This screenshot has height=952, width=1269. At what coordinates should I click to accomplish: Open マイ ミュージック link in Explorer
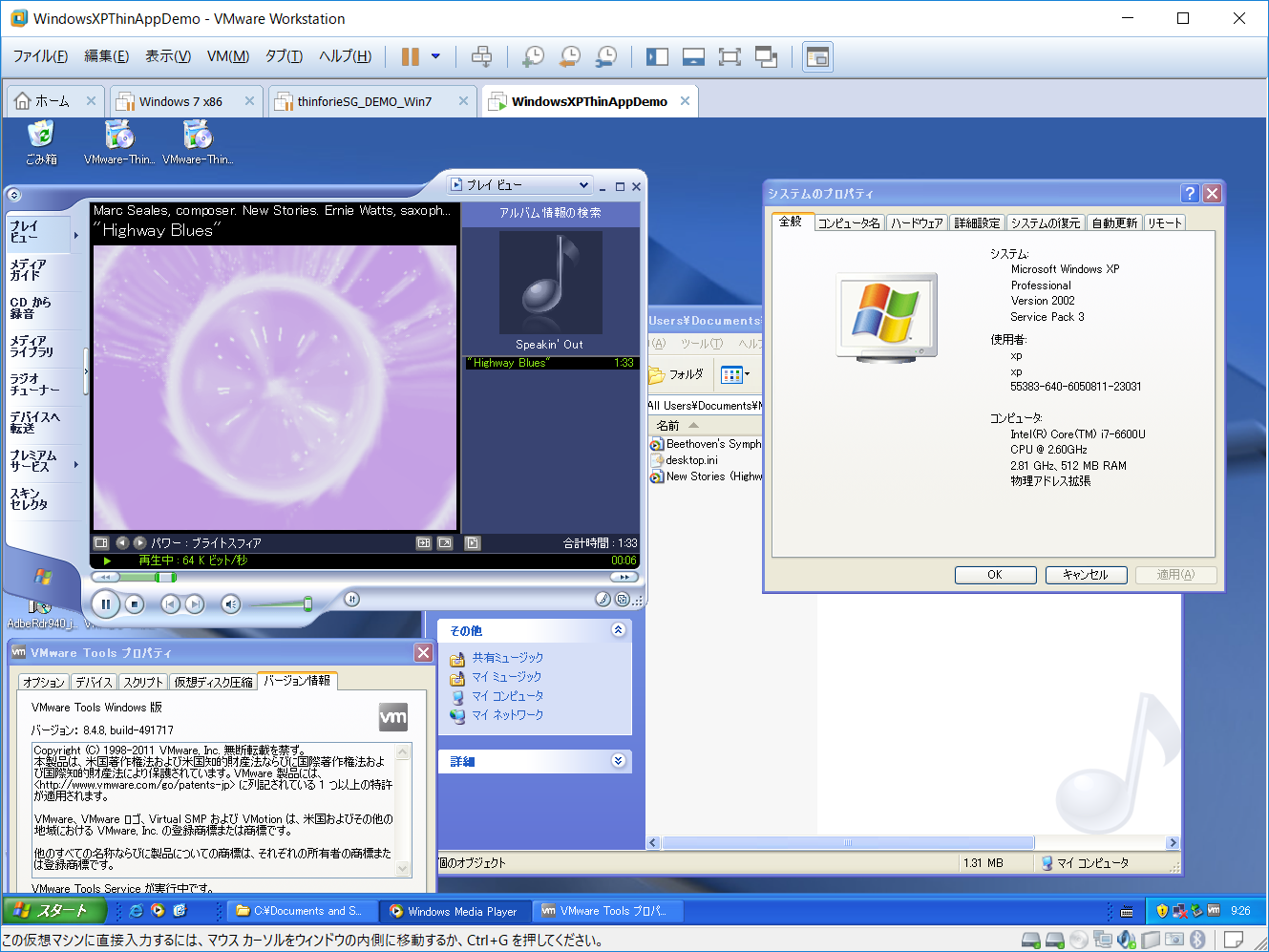tap(506, 676)
